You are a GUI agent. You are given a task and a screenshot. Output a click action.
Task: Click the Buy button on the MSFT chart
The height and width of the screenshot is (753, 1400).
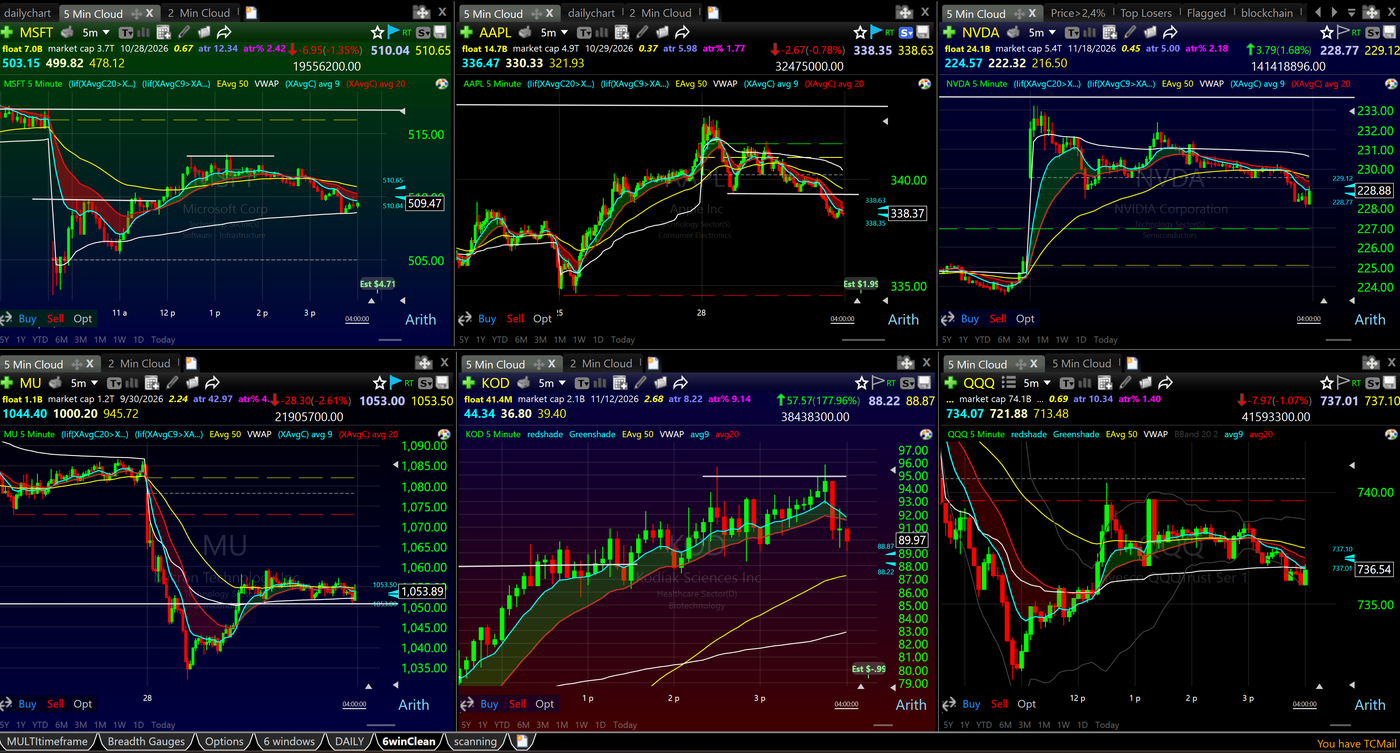click(27, 319)
